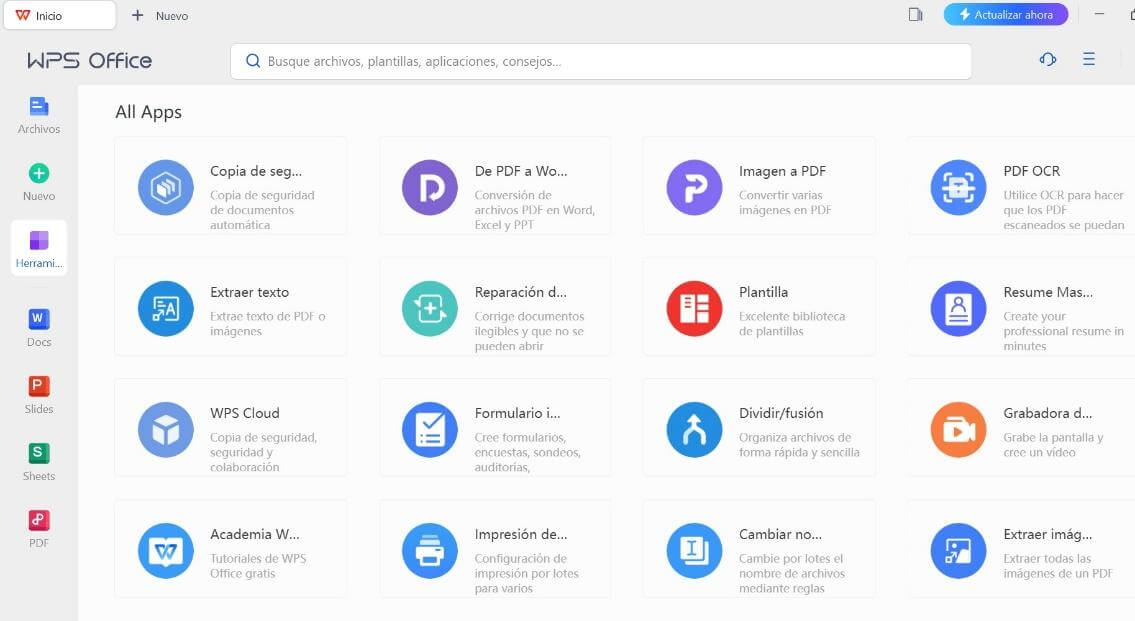The image size is (1135, 621).
Task: Open the Copia de seguridad app icon
Action: [166, 187]
